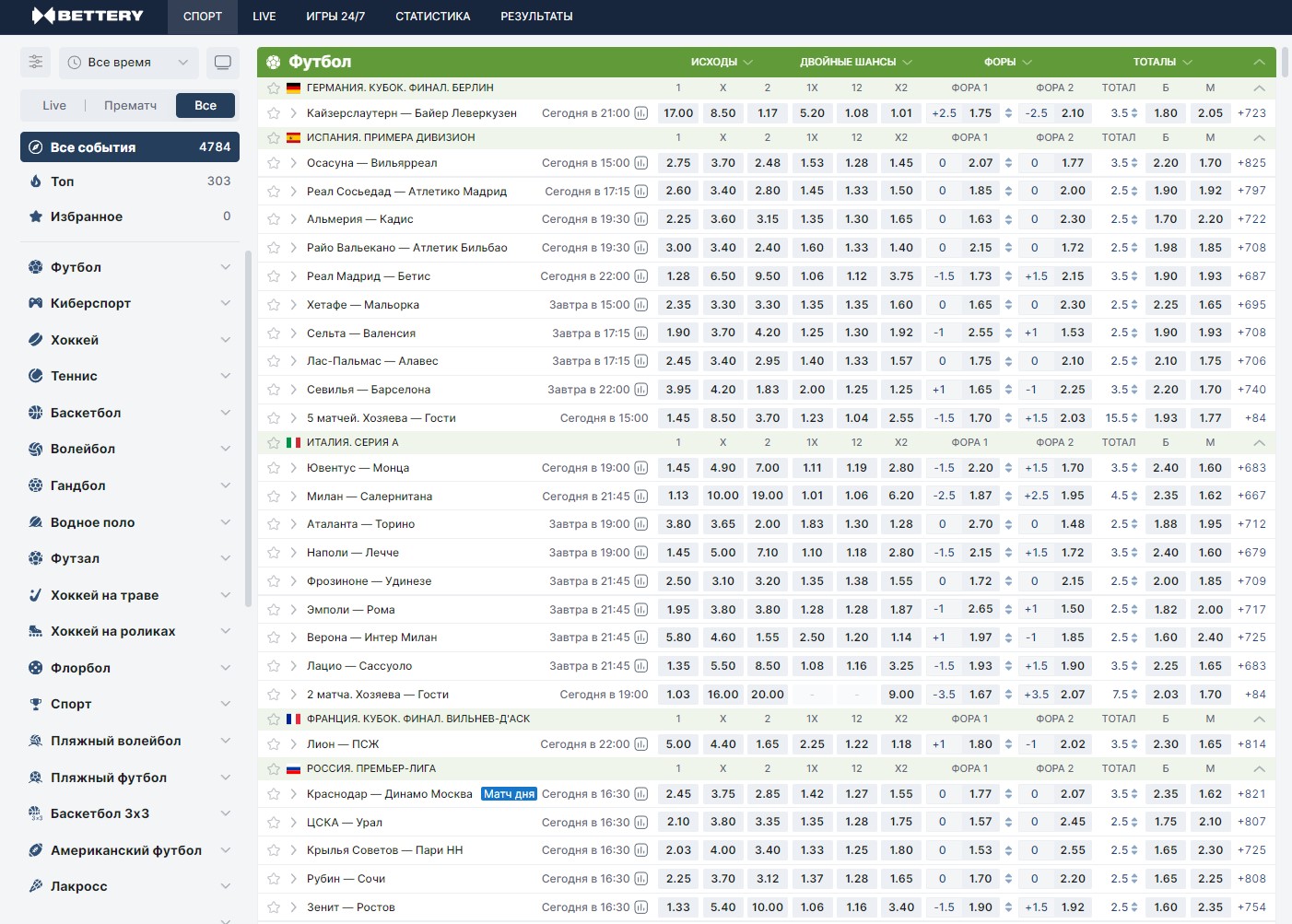1292x924 pixels.
Task: Click the Field hockey icon
Action: click(36, 595)
